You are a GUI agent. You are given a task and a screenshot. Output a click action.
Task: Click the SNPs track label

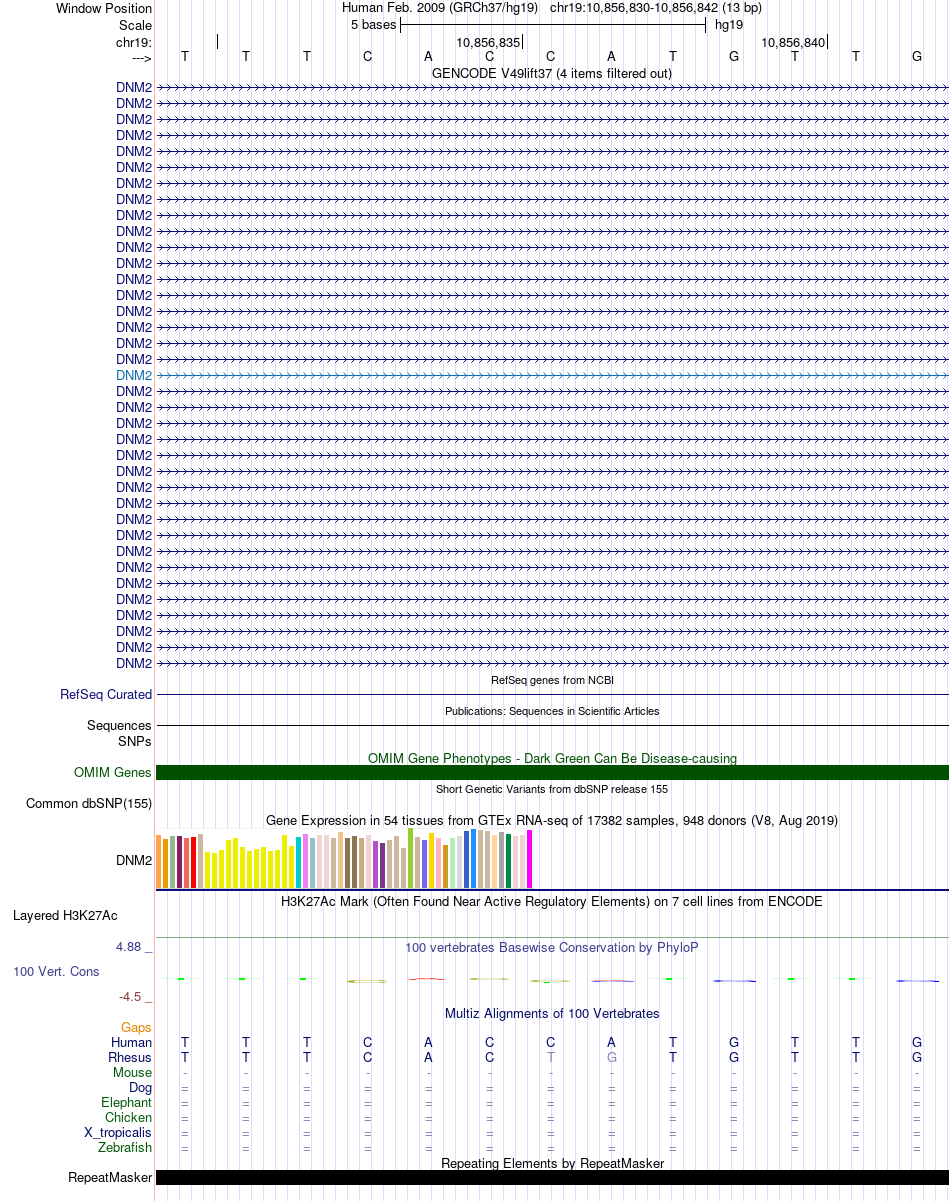[135, 741]
